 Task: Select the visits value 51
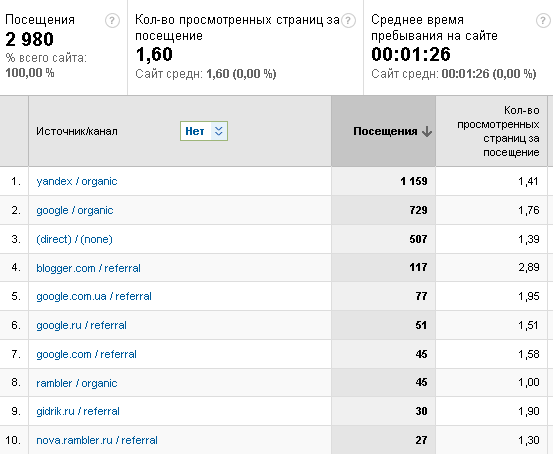421,325
